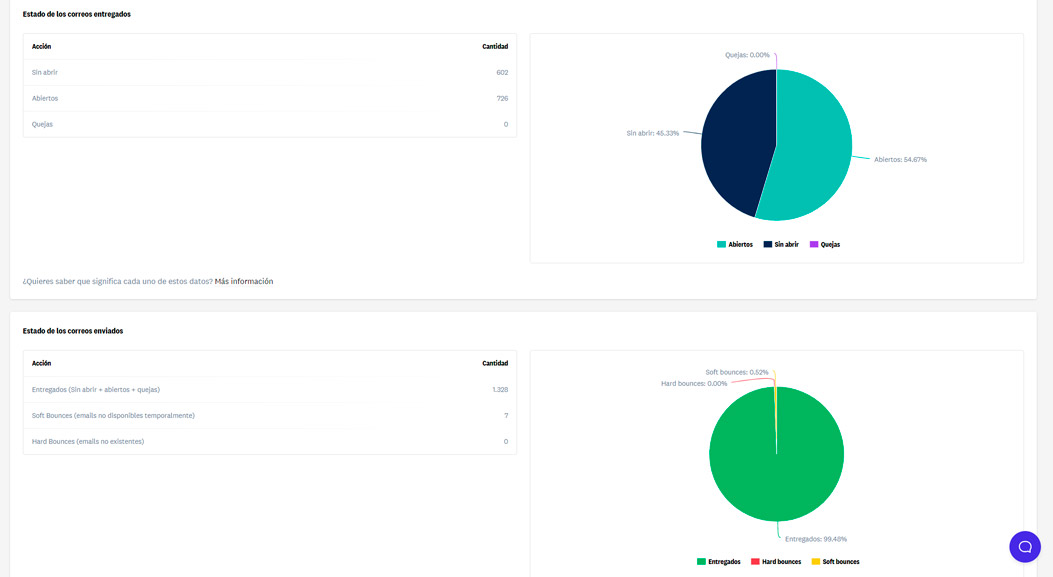Toggle the Soft bounces legend item
Screen dimensions: 1053x577
click(x=835, y=562)
